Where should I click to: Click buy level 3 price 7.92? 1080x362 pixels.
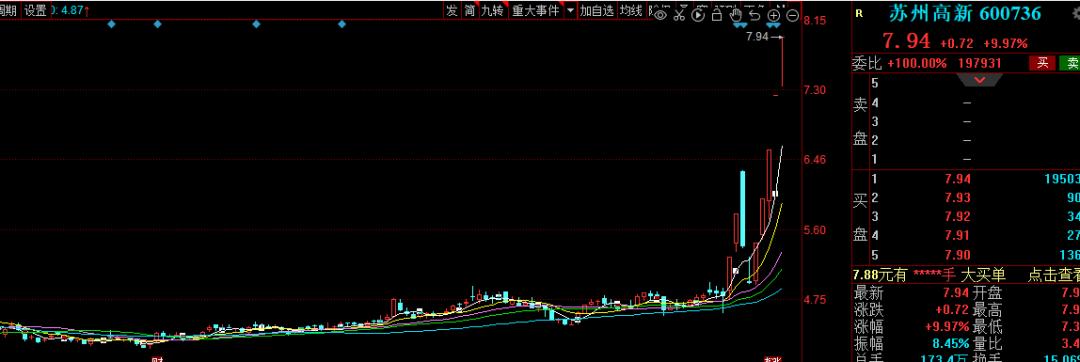958,217
